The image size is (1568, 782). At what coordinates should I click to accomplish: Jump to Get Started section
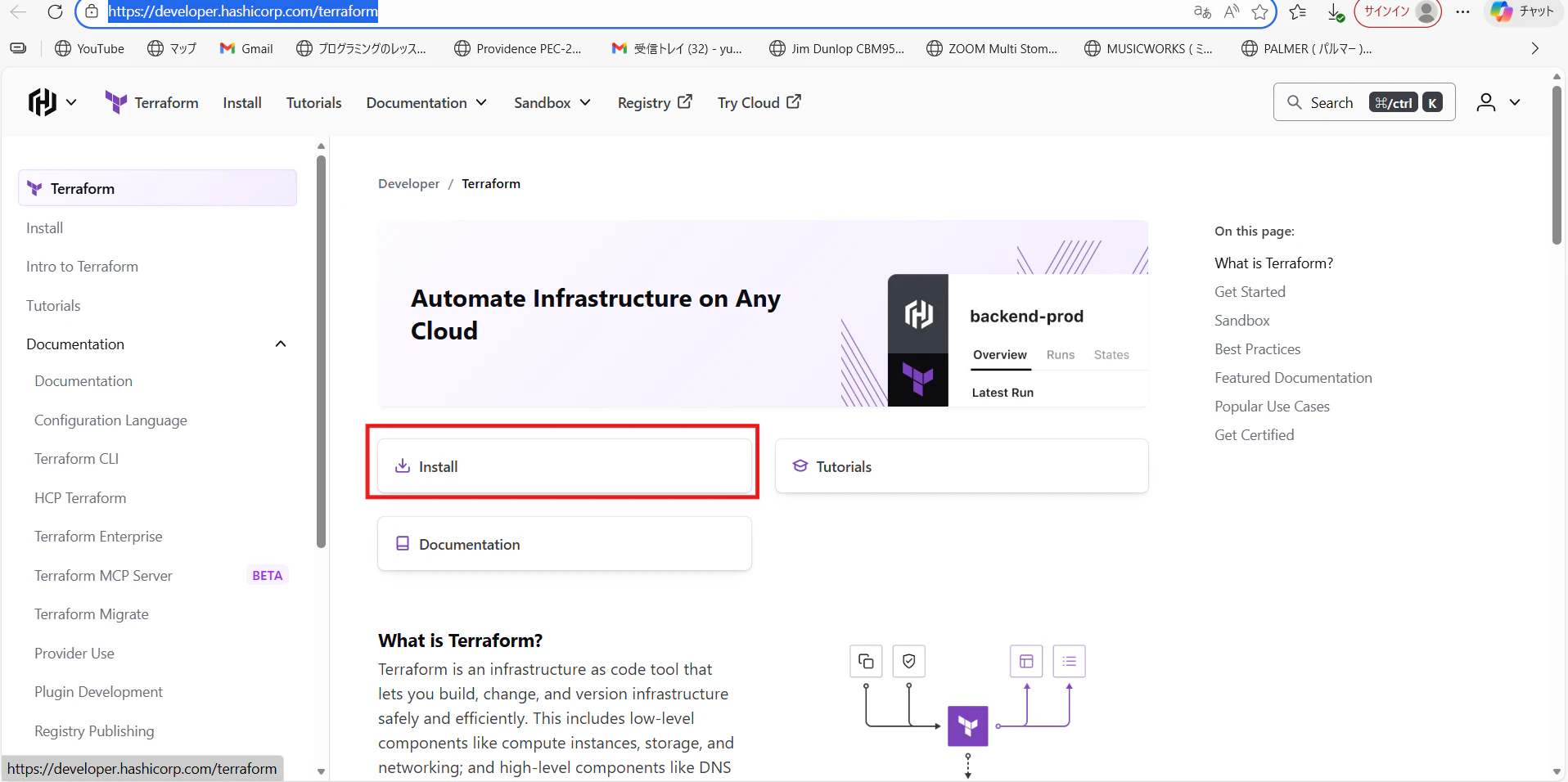click(x=1250, y=291)
